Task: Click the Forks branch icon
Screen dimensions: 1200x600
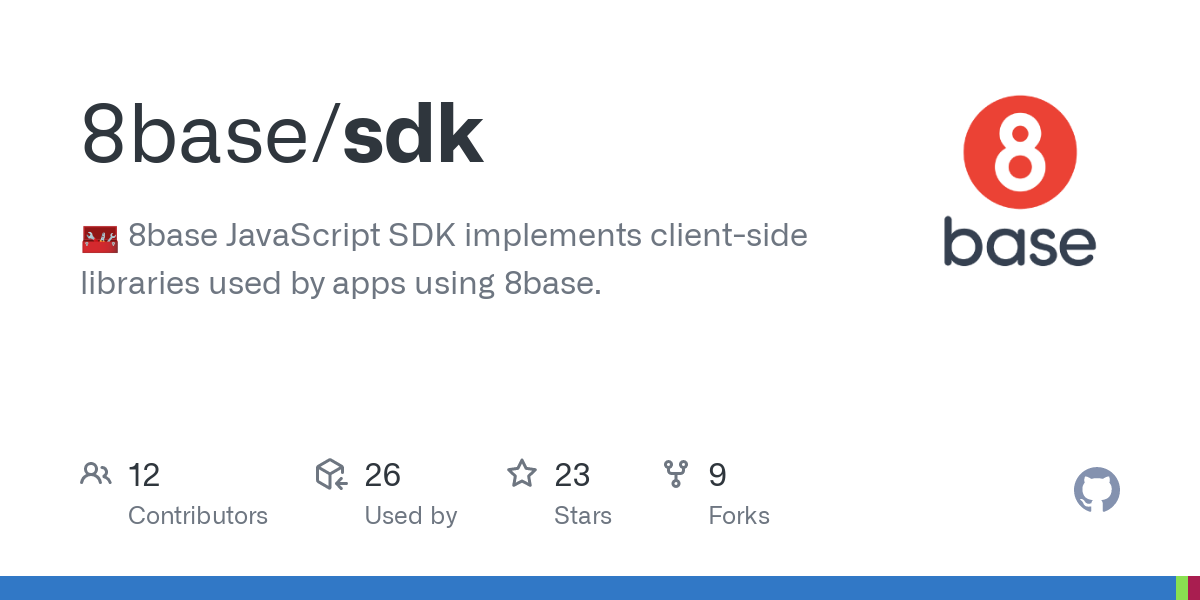Action: click(676, 474)
